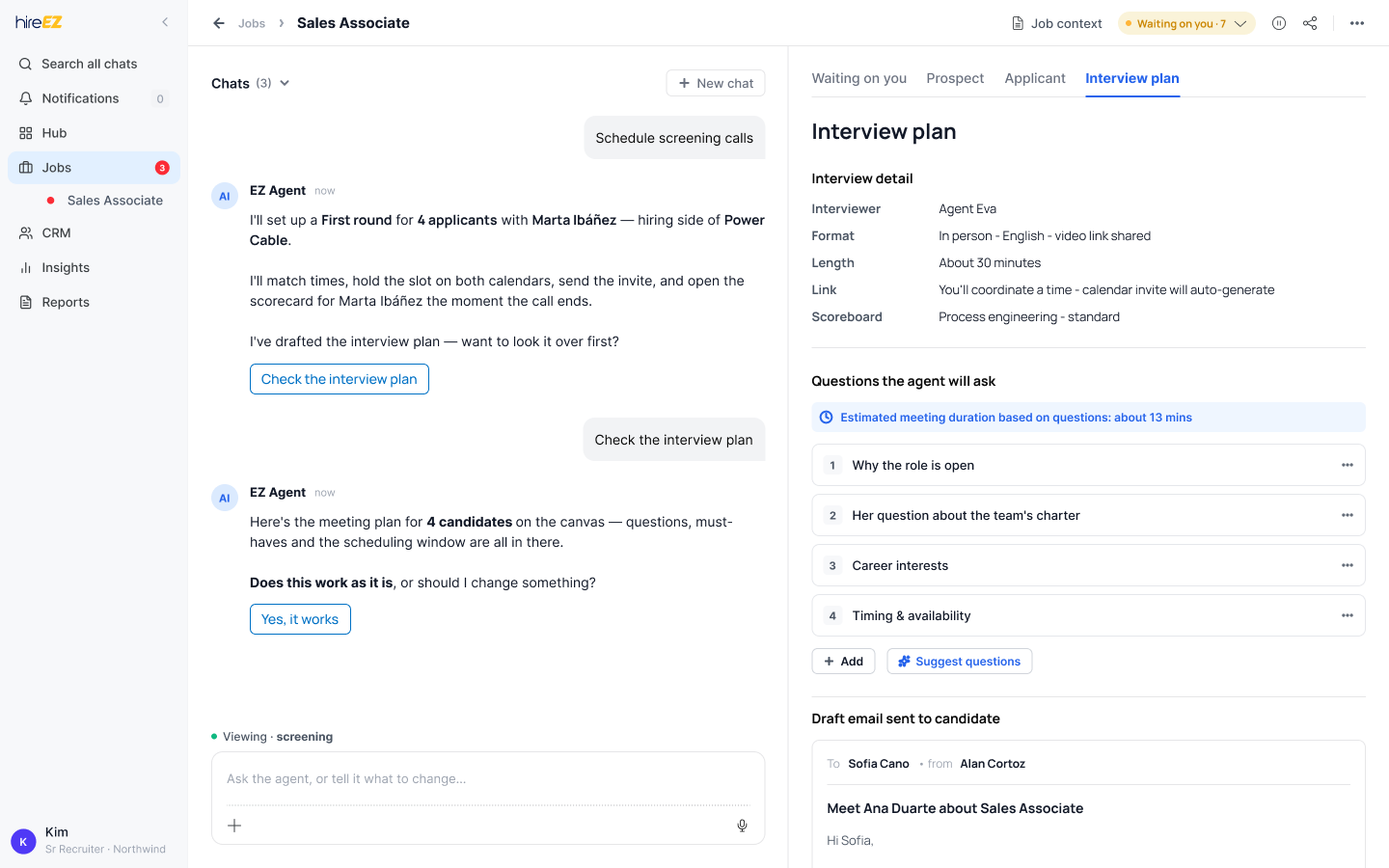
Task: Open CRM in the sidebar
Action: 94,233
